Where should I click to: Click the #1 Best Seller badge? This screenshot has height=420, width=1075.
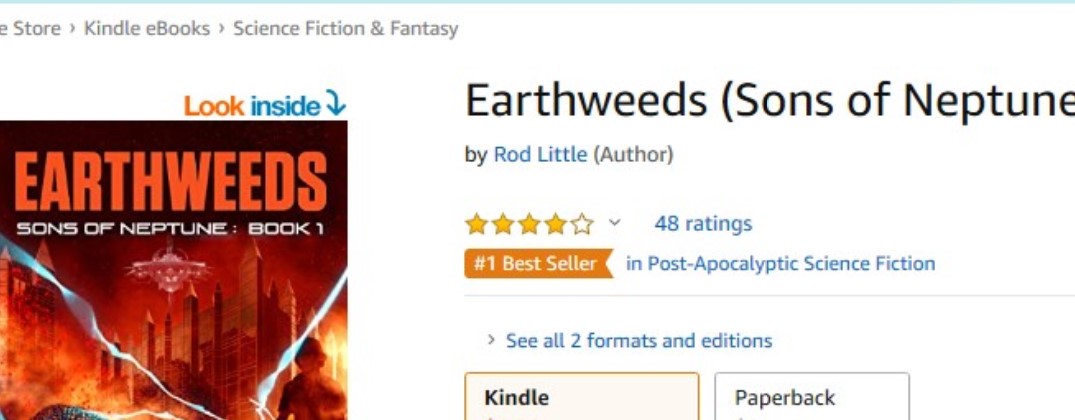point(538,264)
